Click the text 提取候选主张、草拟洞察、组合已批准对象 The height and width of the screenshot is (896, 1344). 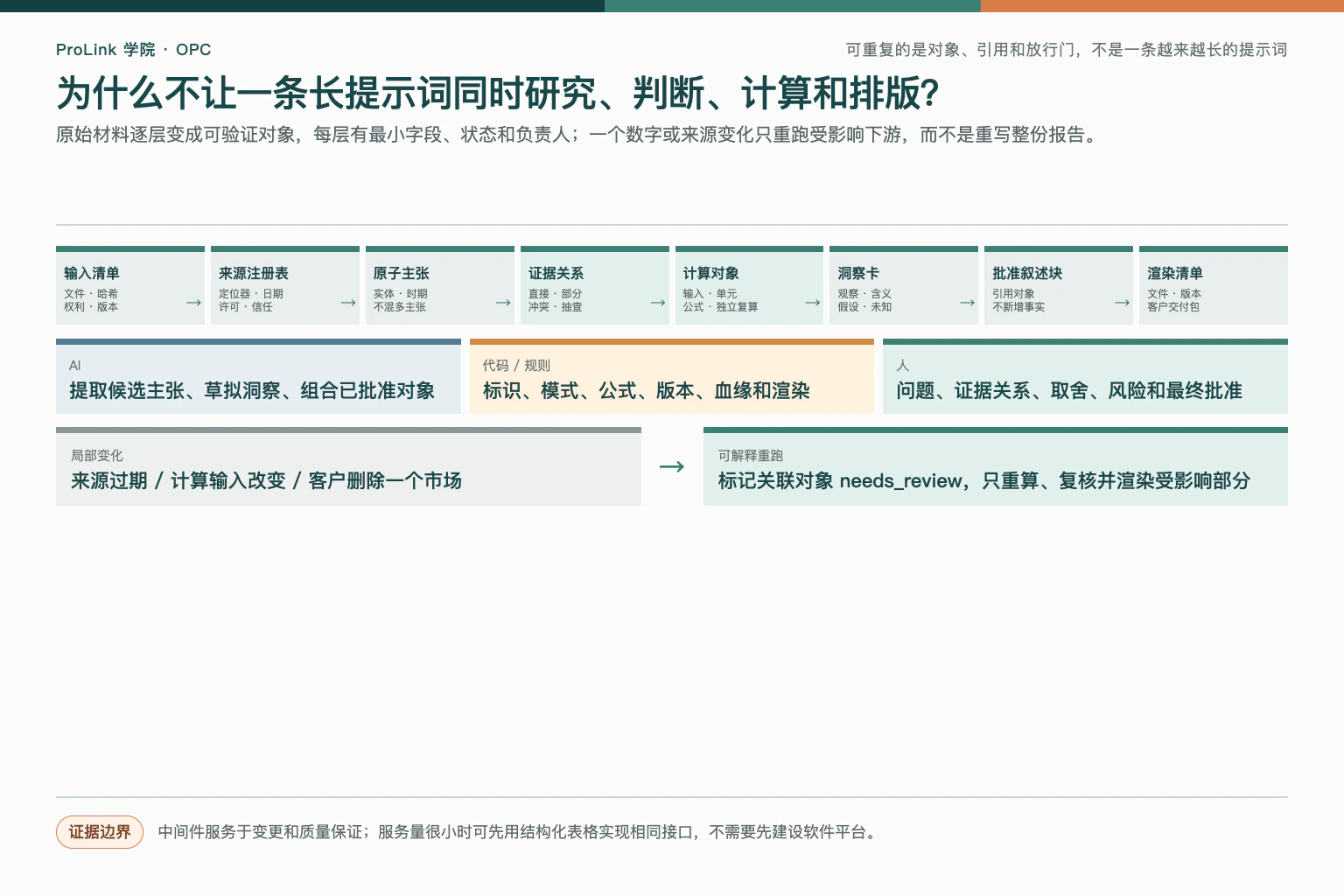click(x=252, y=390)
